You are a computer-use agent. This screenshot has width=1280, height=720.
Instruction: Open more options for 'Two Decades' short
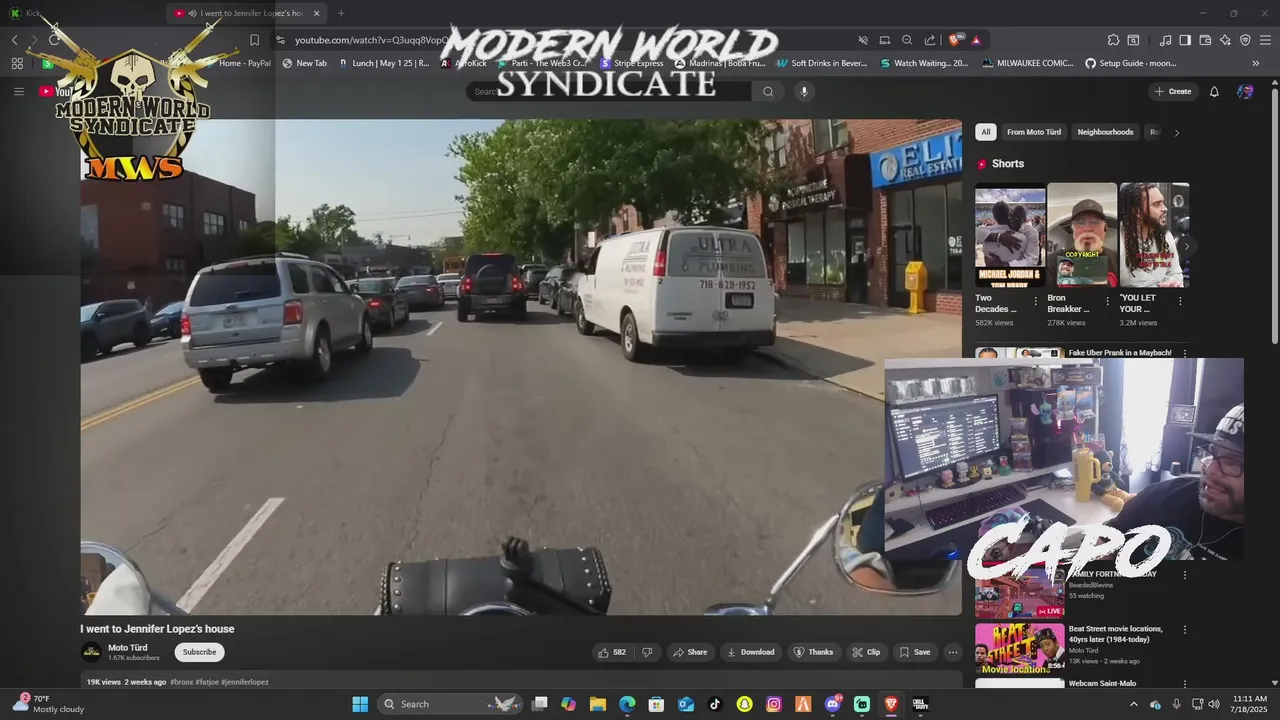1035,301
